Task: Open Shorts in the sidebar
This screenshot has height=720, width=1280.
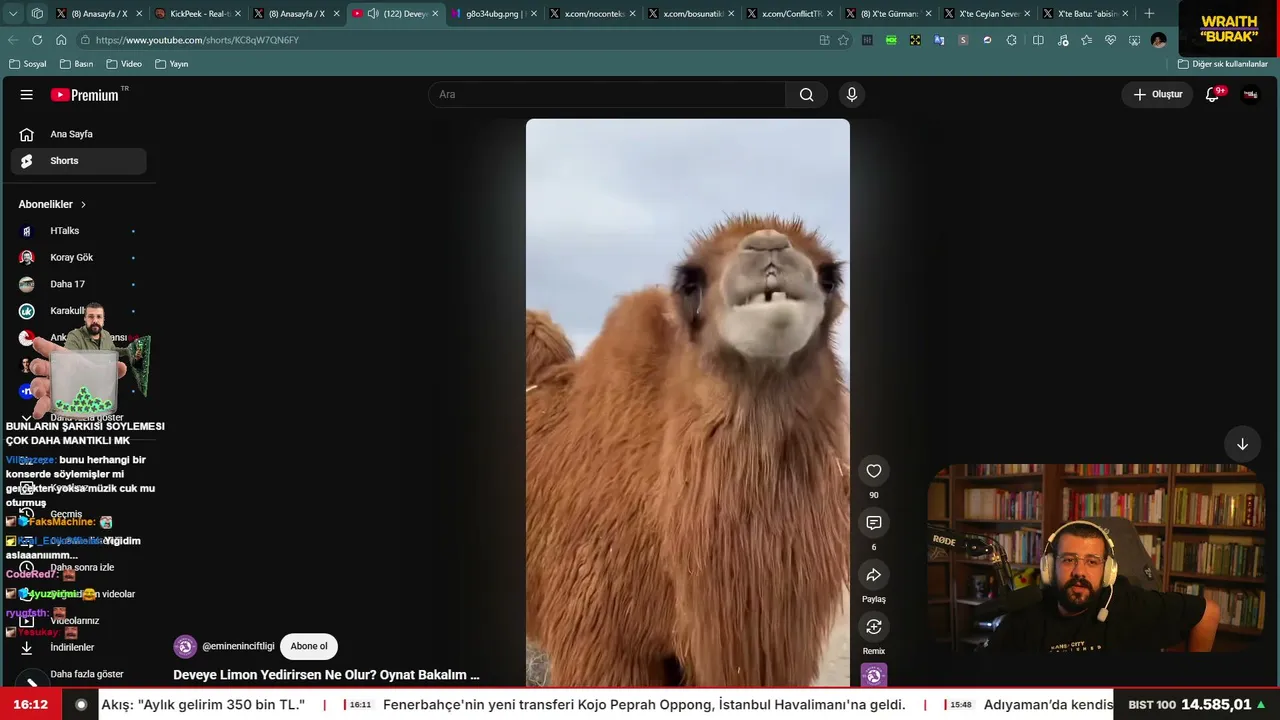Action: pos(78,161)
